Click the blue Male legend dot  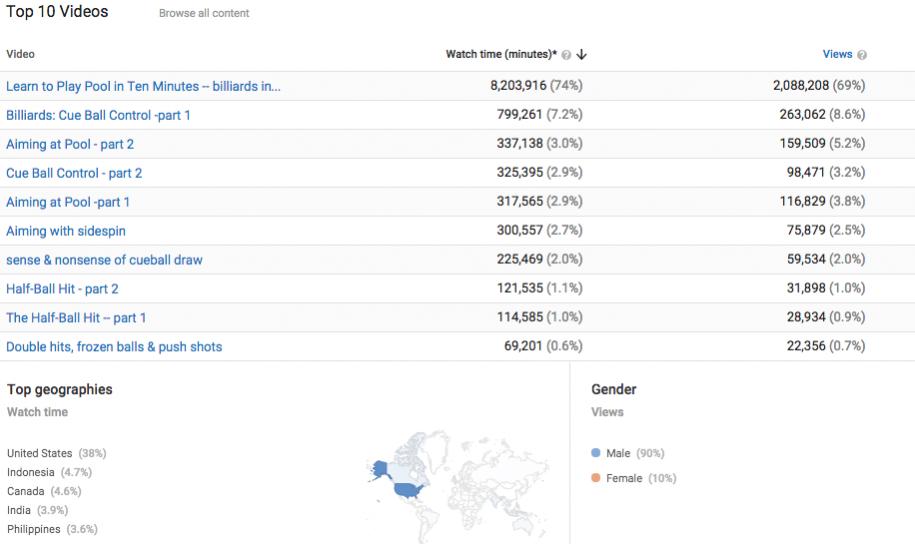point(596,453)
